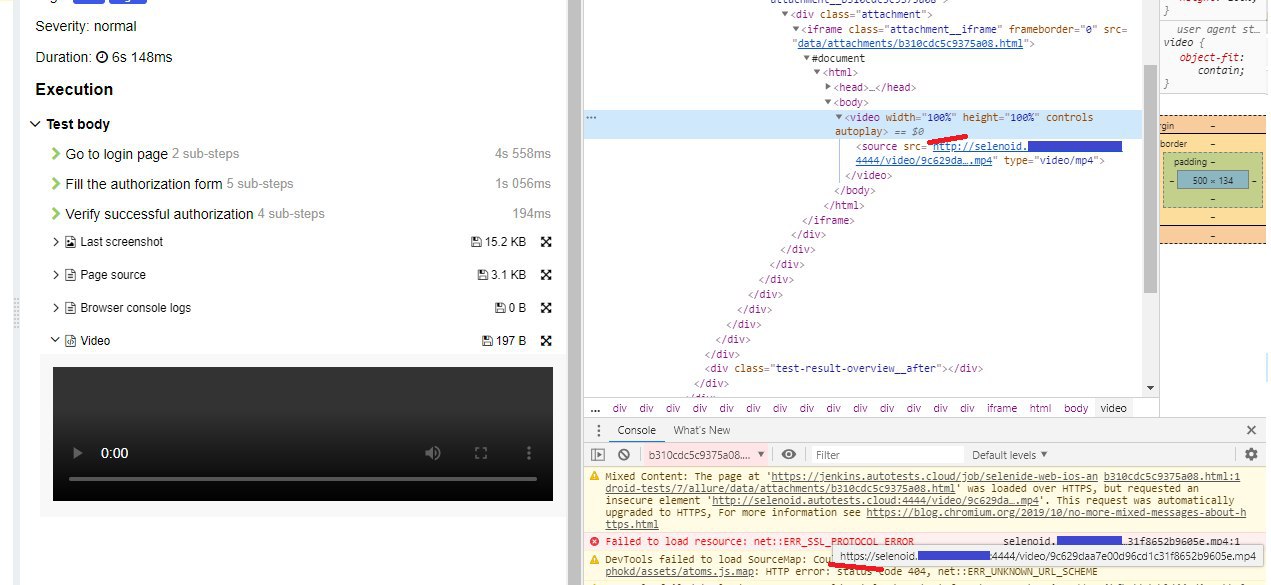
Task: Collapse the video element node
Action: [839, 118]
